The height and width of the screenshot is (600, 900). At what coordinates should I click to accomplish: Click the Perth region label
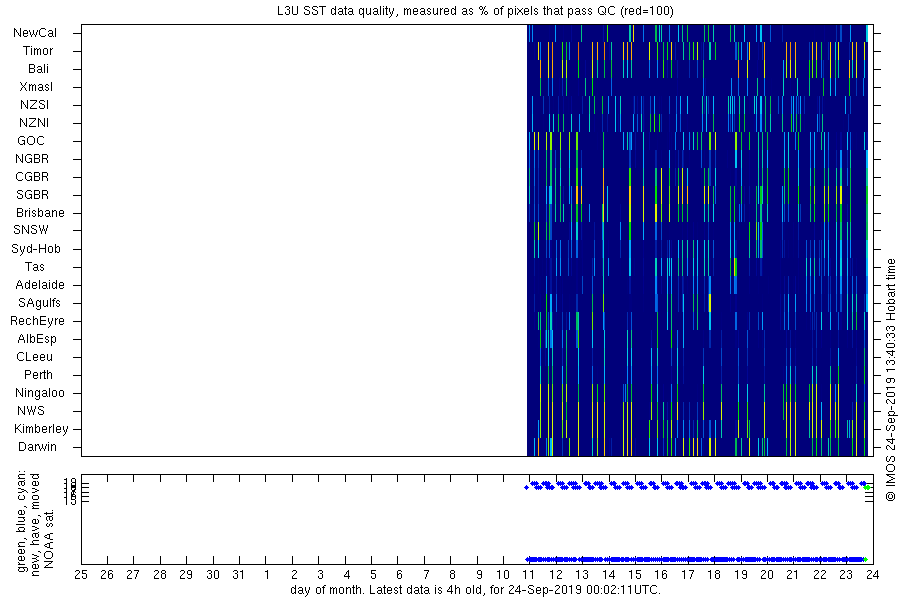tap(38, 374)
